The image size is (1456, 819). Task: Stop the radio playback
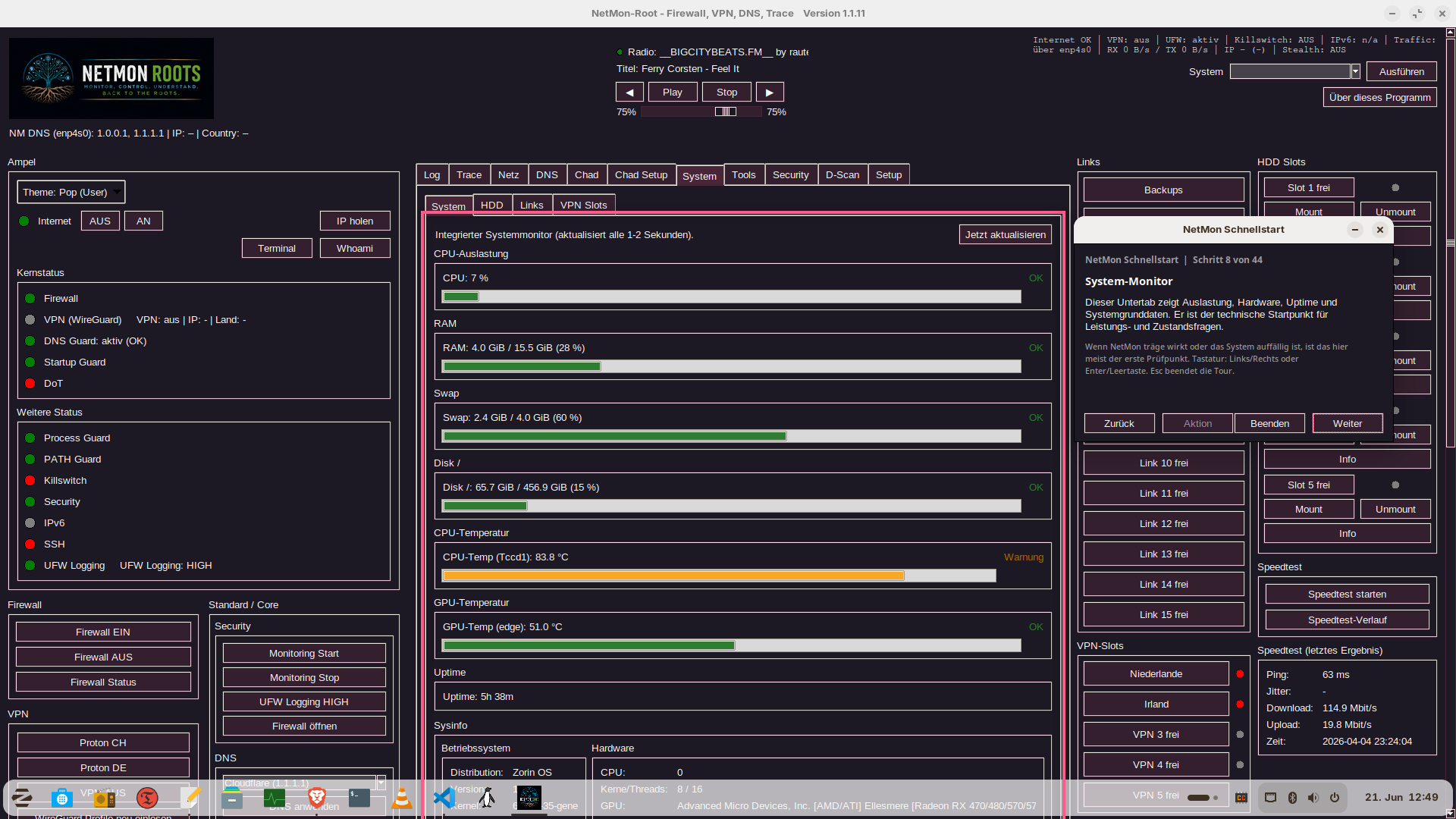pos(726,93)
